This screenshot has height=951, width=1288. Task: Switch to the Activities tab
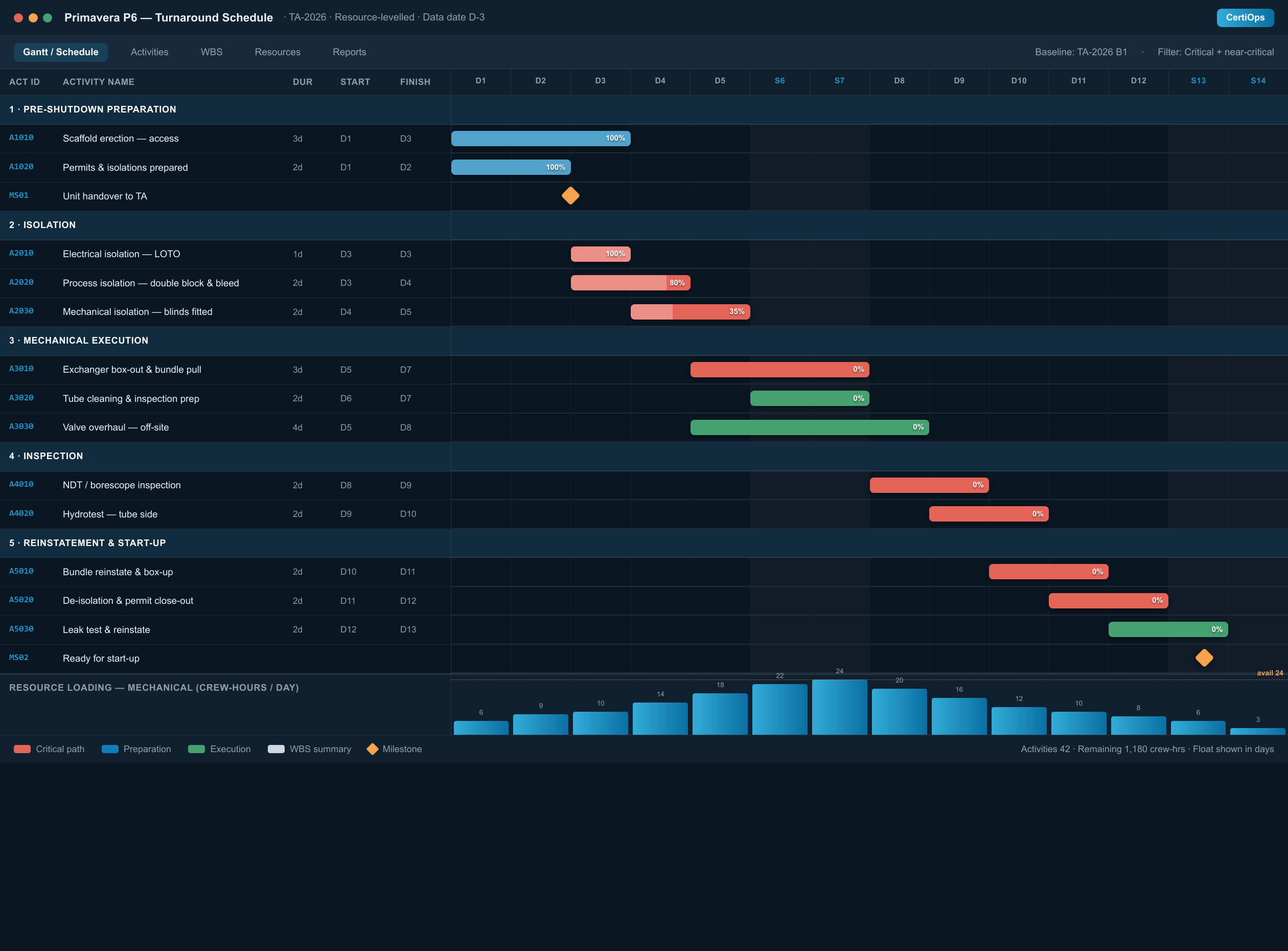click(x=150, y=52)
